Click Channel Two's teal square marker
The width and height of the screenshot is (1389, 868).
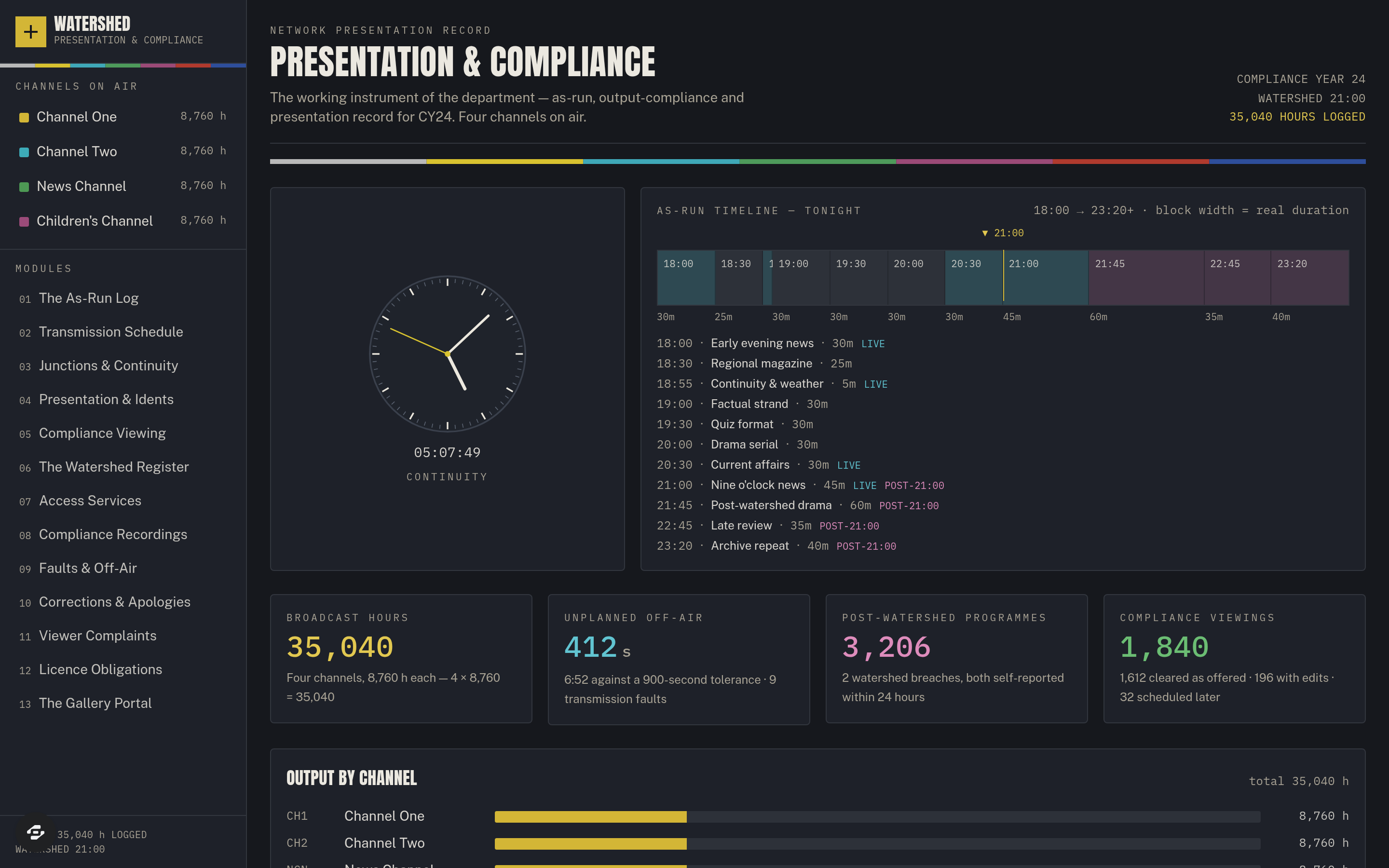[24, 152]
